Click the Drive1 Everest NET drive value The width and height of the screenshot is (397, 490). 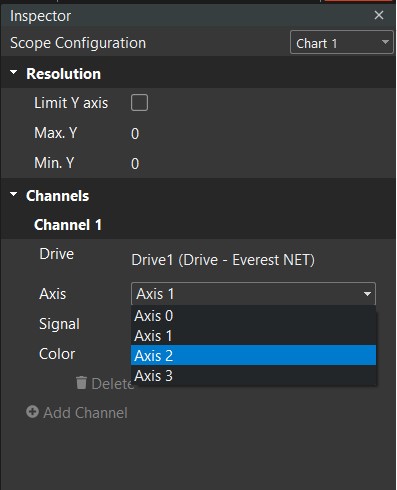tap(223, 260)
